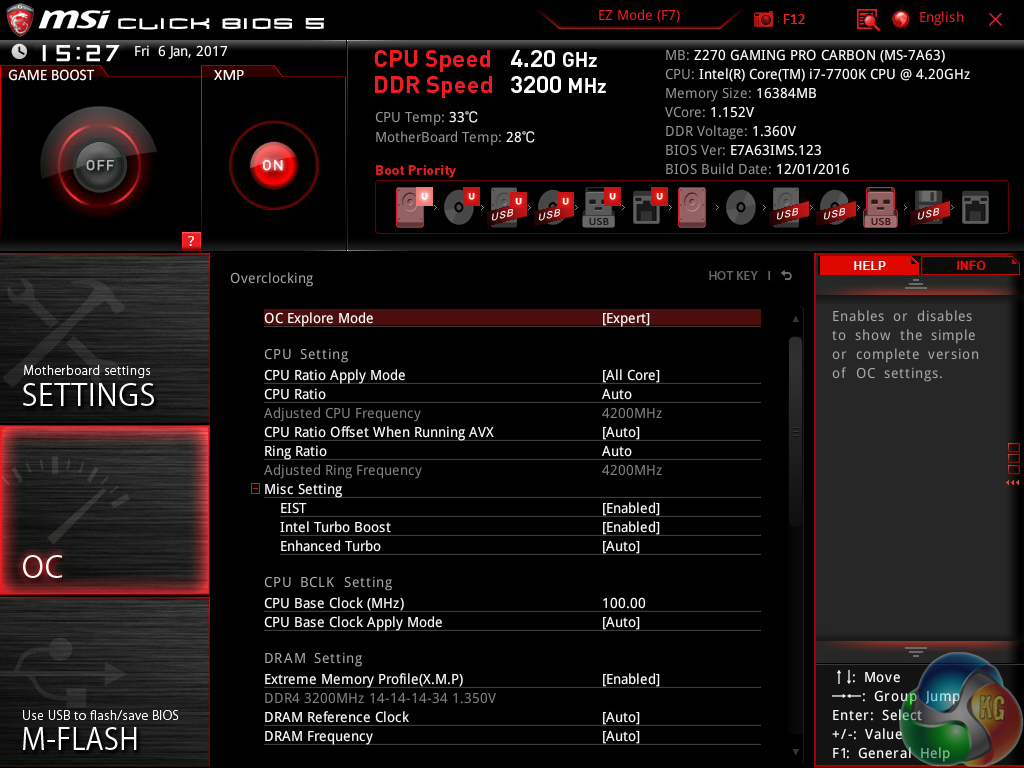
Task: Open the BIOS search magnifier icon
Action: (x=867, y=19)
